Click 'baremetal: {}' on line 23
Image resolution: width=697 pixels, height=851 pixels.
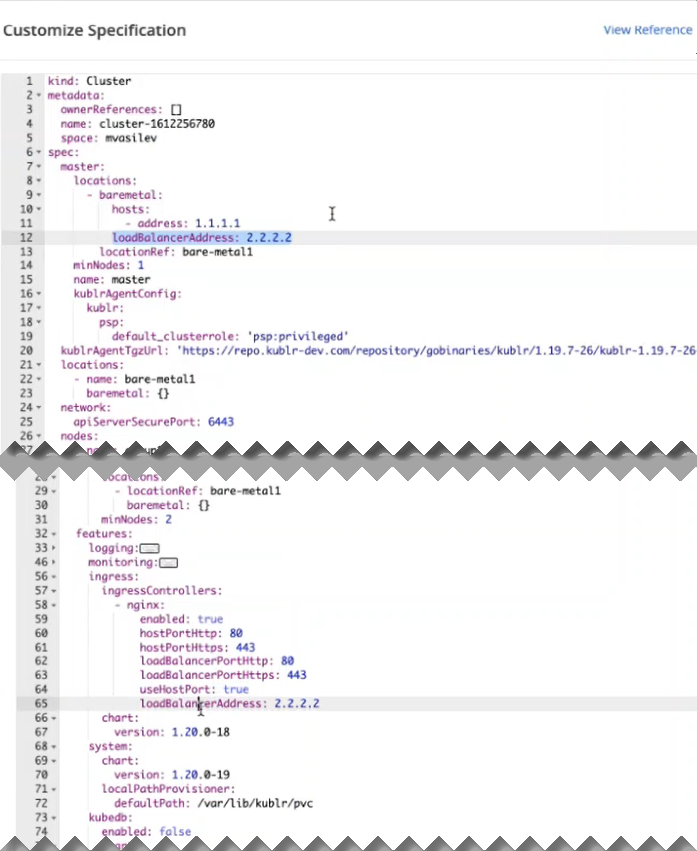[128, 393]
